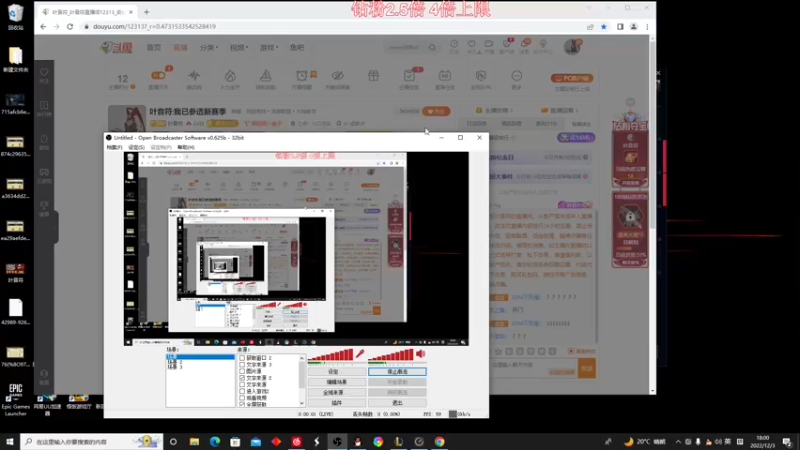Uncheck the last visible source checkbox in OBS
Viewport: 800px width, 450px height.
(x=242, y=404)
